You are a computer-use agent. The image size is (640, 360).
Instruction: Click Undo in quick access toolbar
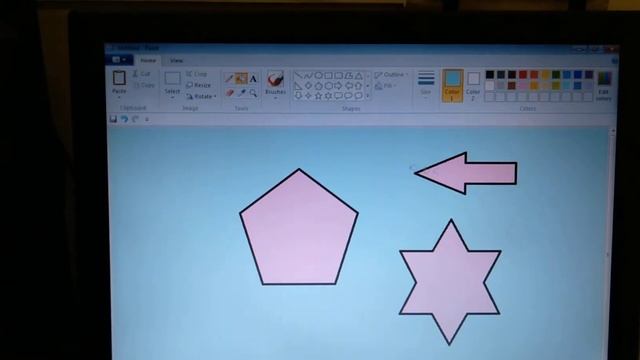click(124, 119)
